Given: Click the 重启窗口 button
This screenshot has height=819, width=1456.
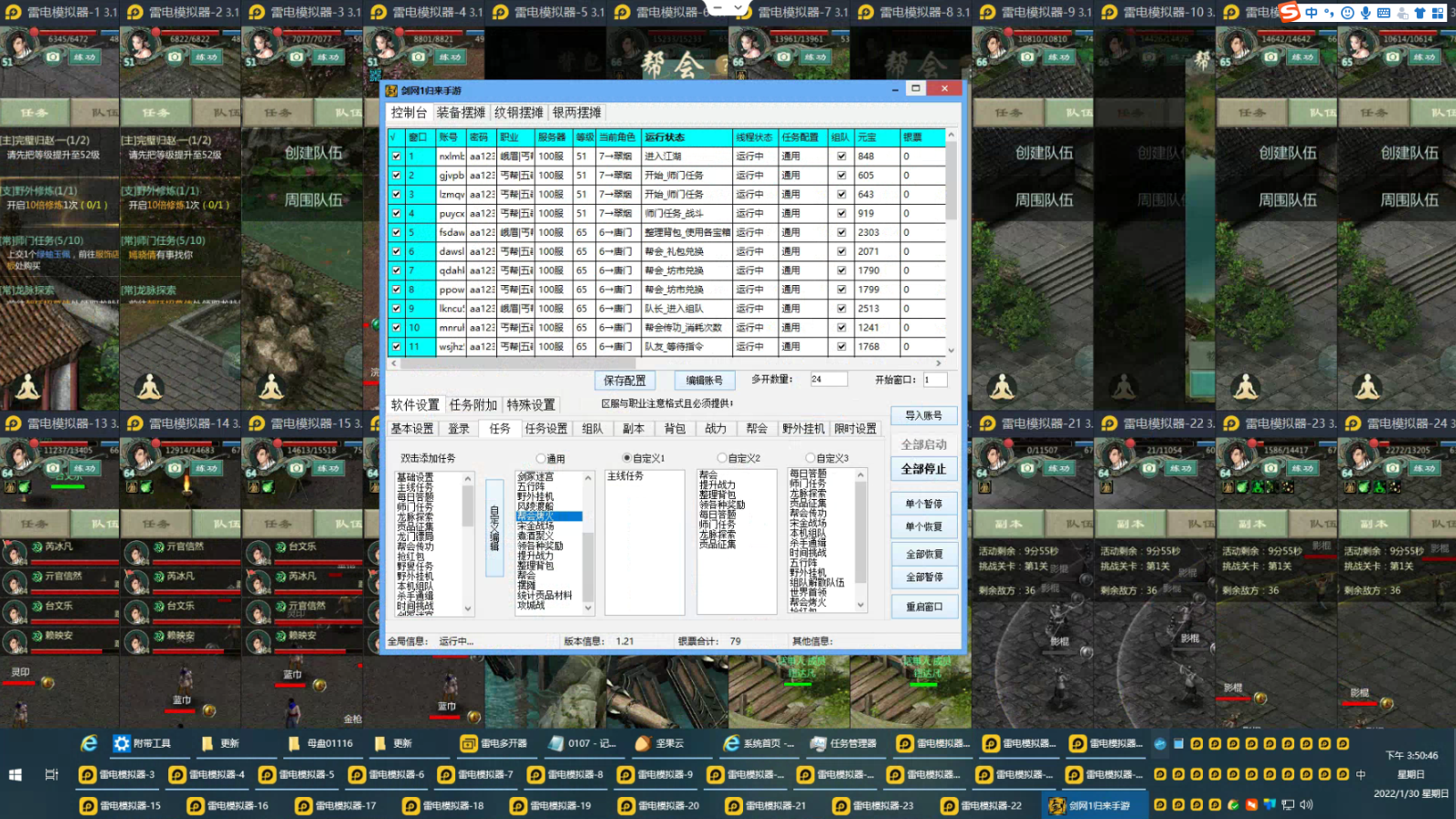Looking at the screenshot, I should pos(924,607).
